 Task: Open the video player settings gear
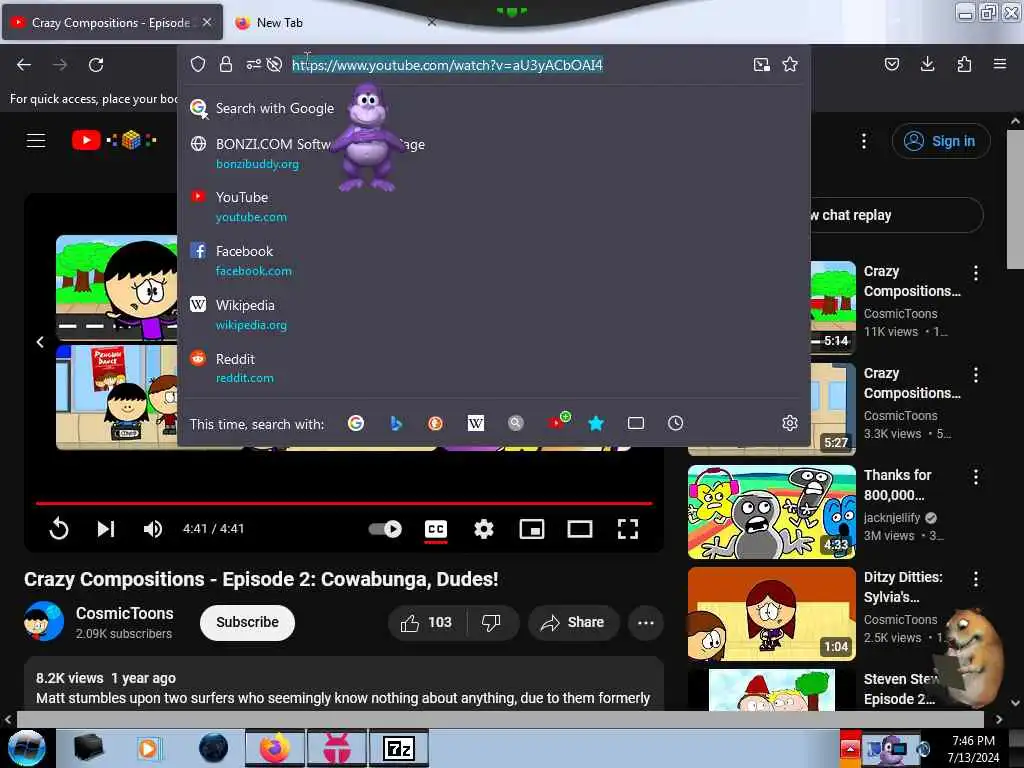coord(484,528)
